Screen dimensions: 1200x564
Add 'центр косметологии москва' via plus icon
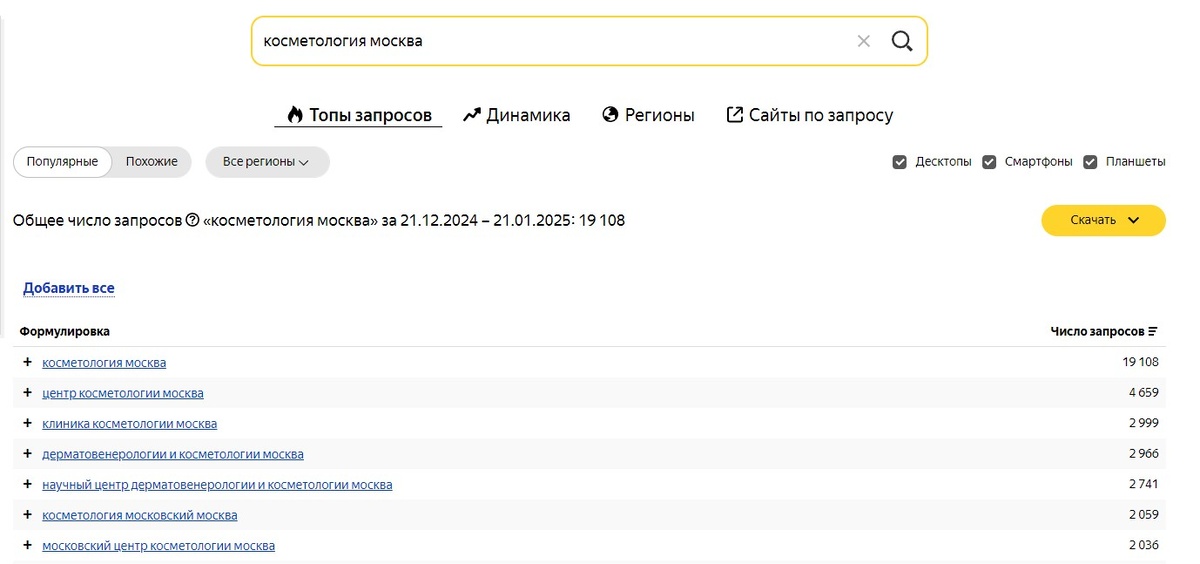[27, 393]
